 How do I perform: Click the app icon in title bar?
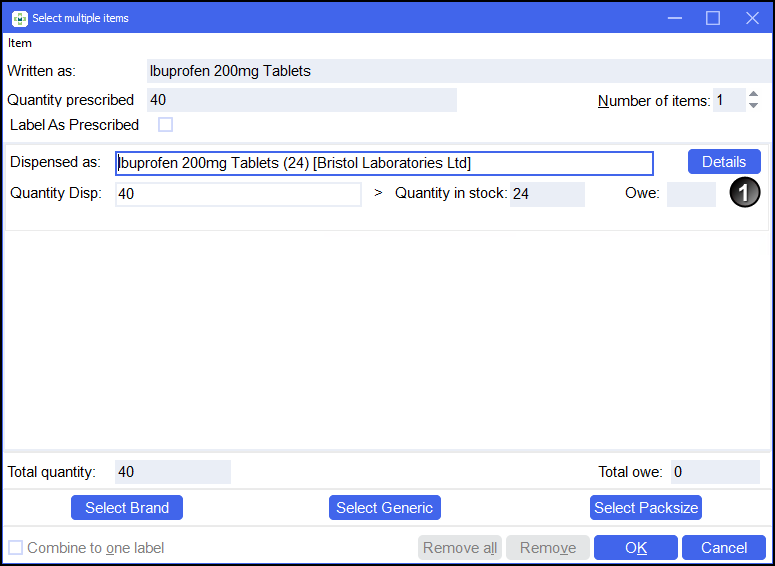point(19,18)
